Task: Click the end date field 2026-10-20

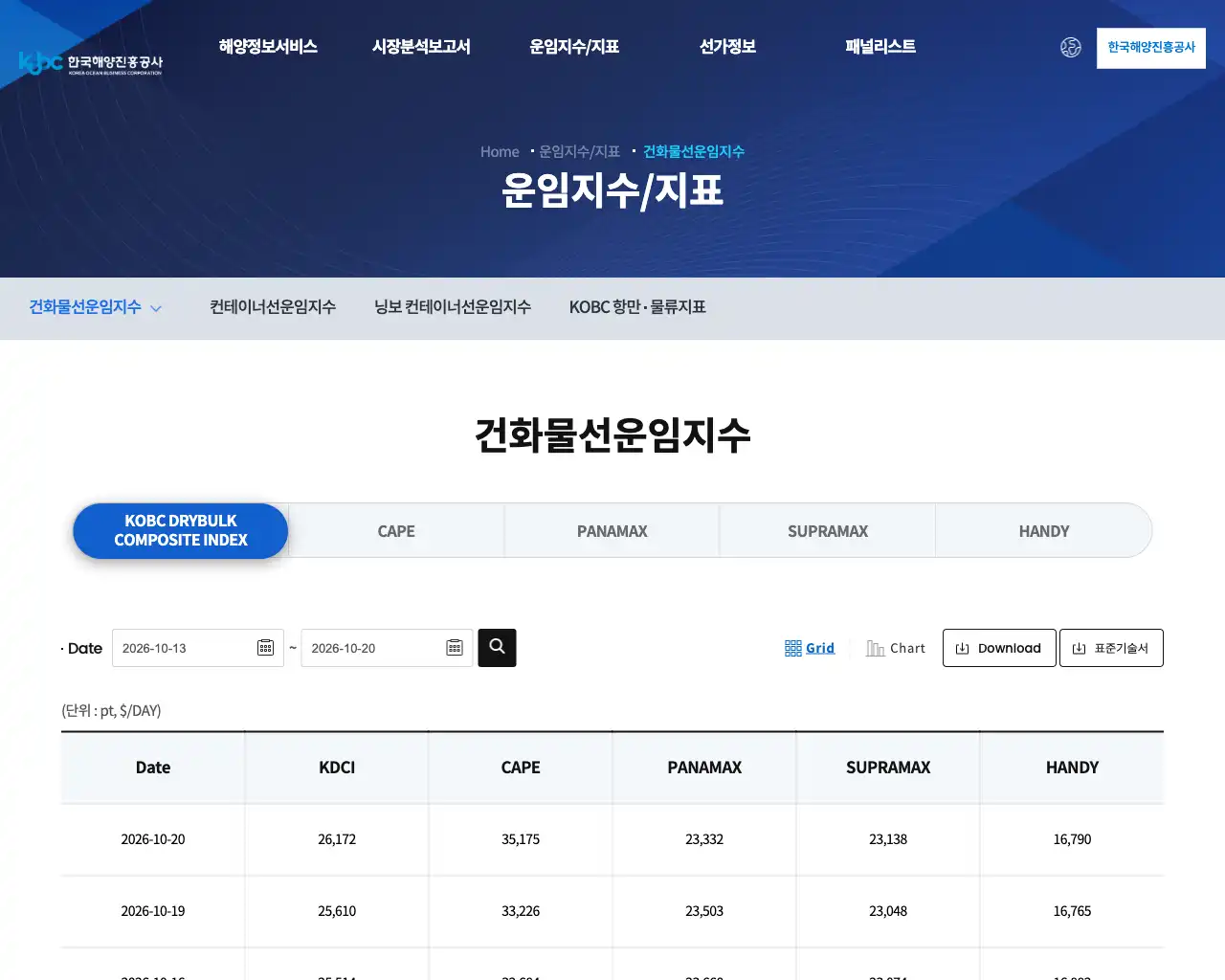Action: (x=387, y=648)
